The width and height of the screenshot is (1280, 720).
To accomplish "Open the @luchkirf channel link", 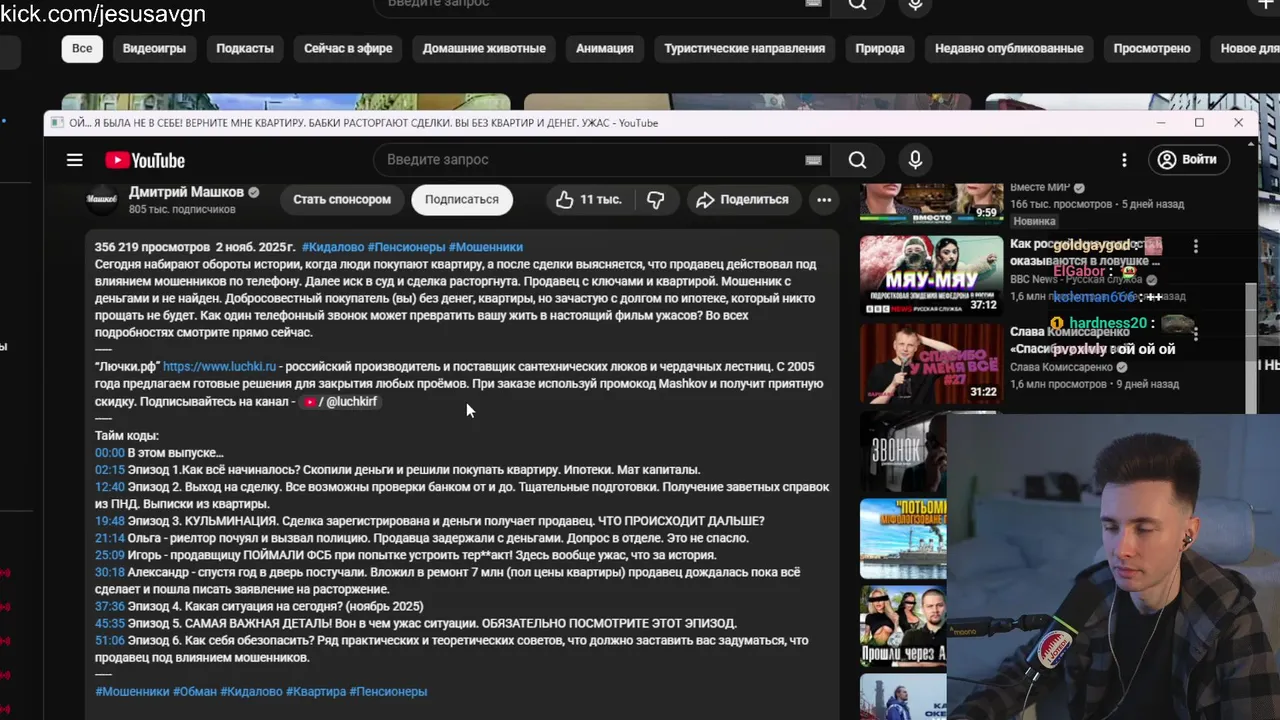I will 340,401.
